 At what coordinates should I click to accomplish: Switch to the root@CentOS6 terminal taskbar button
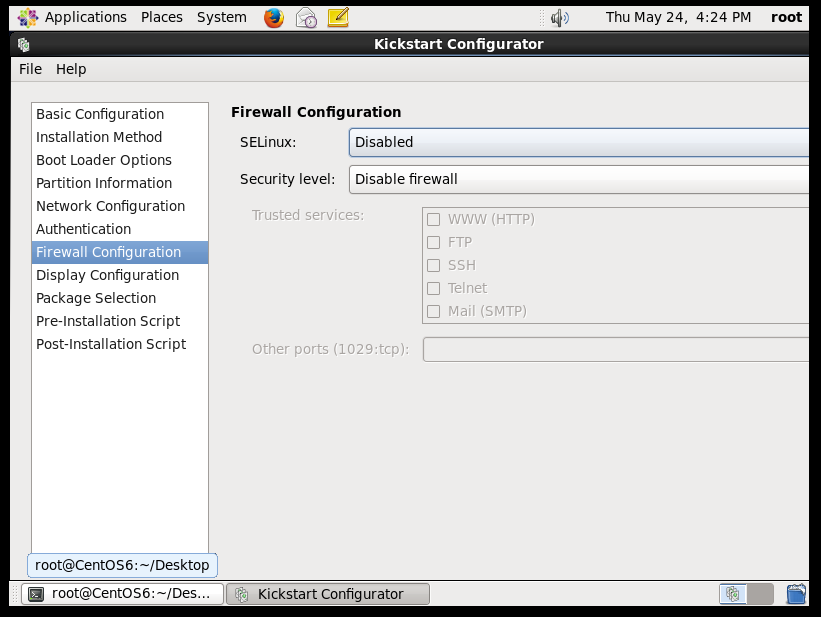click(x=123, y=594)
